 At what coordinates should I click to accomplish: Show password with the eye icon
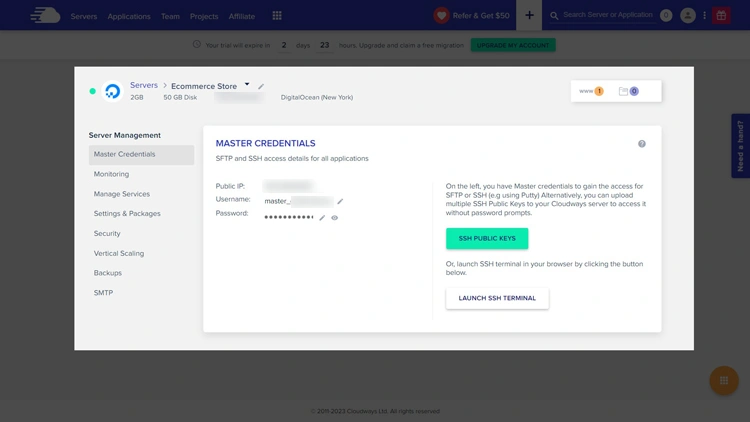(335, 217)
